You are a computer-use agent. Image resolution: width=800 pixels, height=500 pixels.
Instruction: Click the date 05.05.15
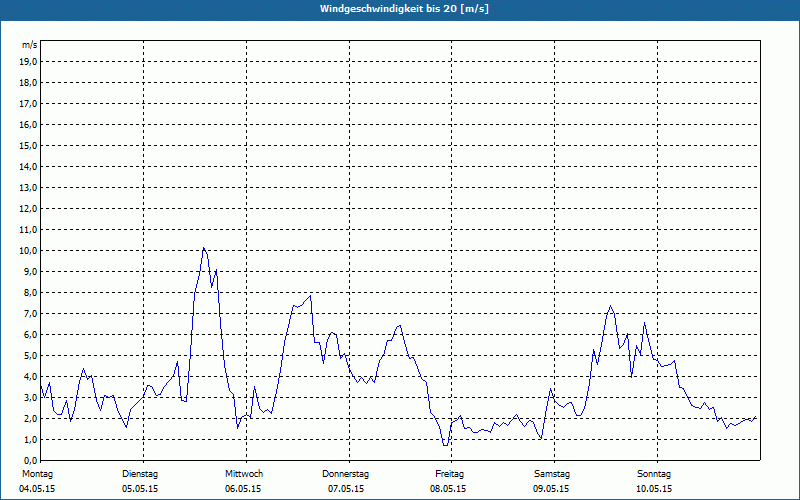click(x=140, y=489)
